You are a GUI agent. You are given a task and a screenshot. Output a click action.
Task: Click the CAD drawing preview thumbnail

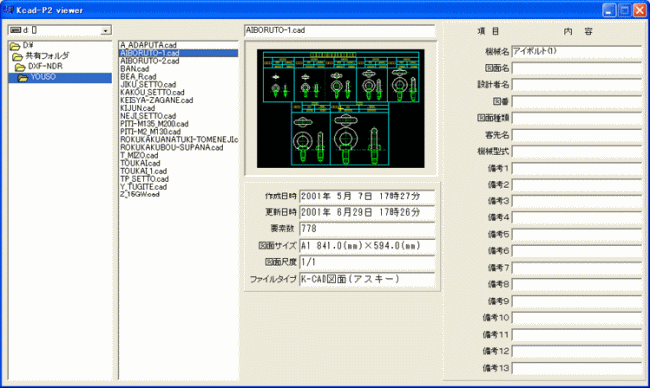point(341,109)
